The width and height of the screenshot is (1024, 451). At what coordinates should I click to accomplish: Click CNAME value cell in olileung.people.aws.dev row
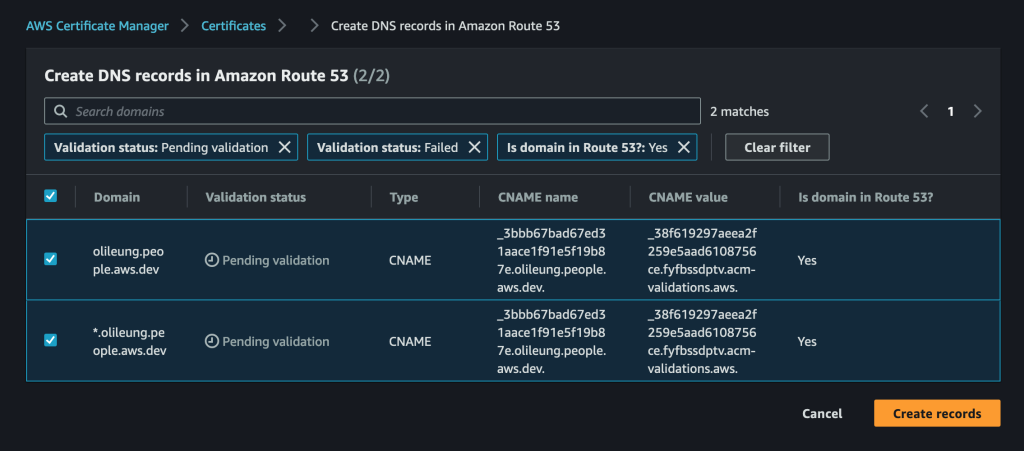coord(702,260)
